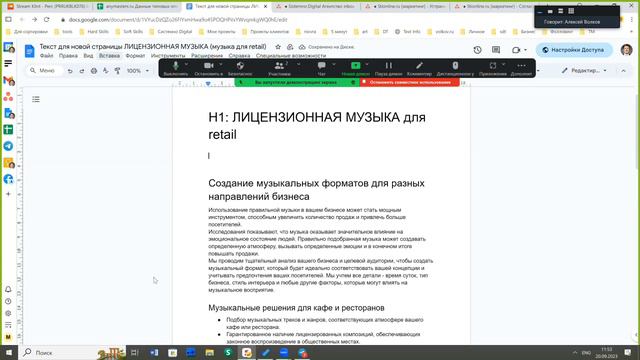Open Zoom More options ellipsis
640x360 pixels.
click(x=521, y=68)
